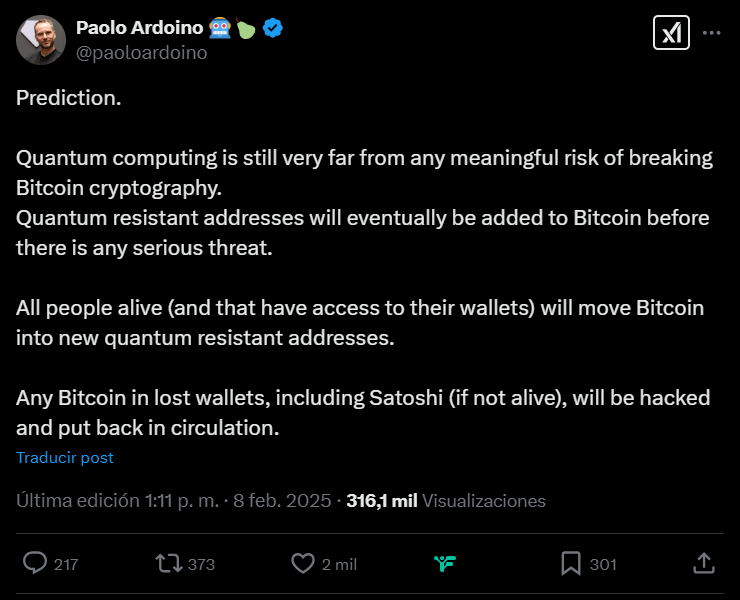Screen dimensions: 740x600
Task: Click Traducir post link
Action: click(x=65, y=457)
